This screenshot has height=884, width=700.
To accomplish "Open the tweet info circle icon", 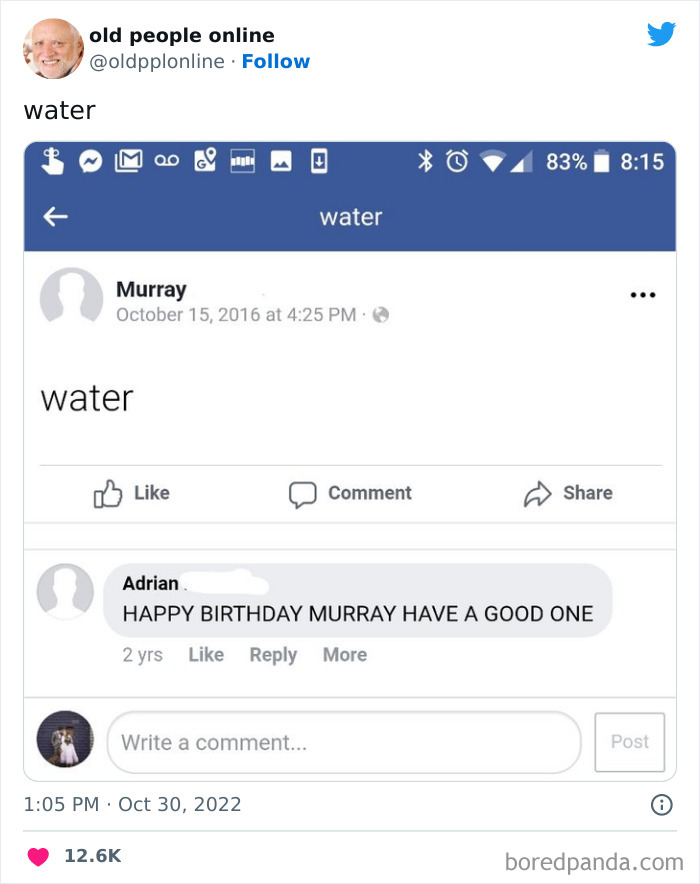I will point(661,804).
